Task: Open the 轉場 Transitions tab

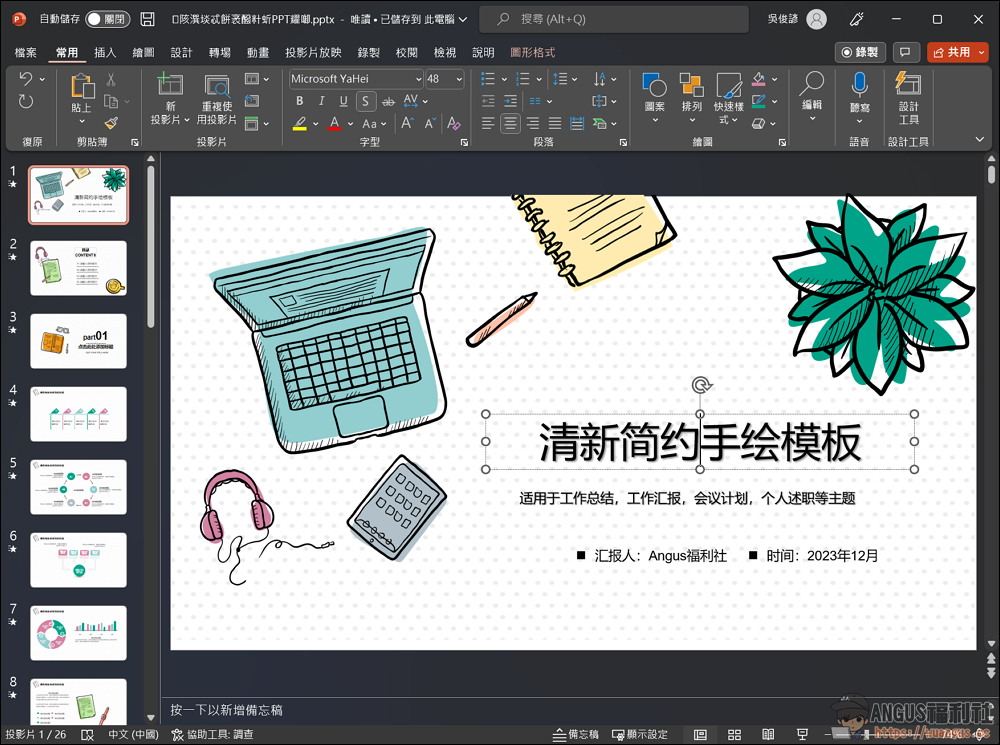Action: click(x=219, y=52)
